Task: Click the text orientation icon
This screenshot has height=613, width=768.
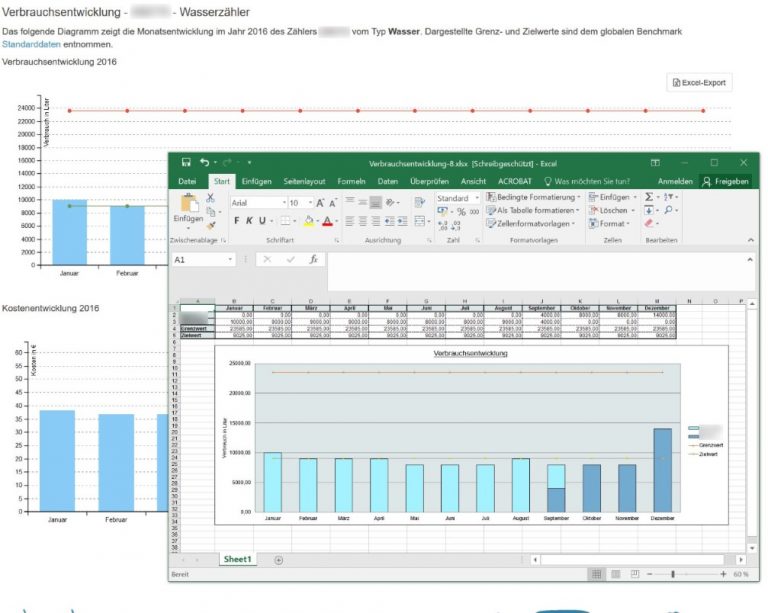Action: pos(392,202)
